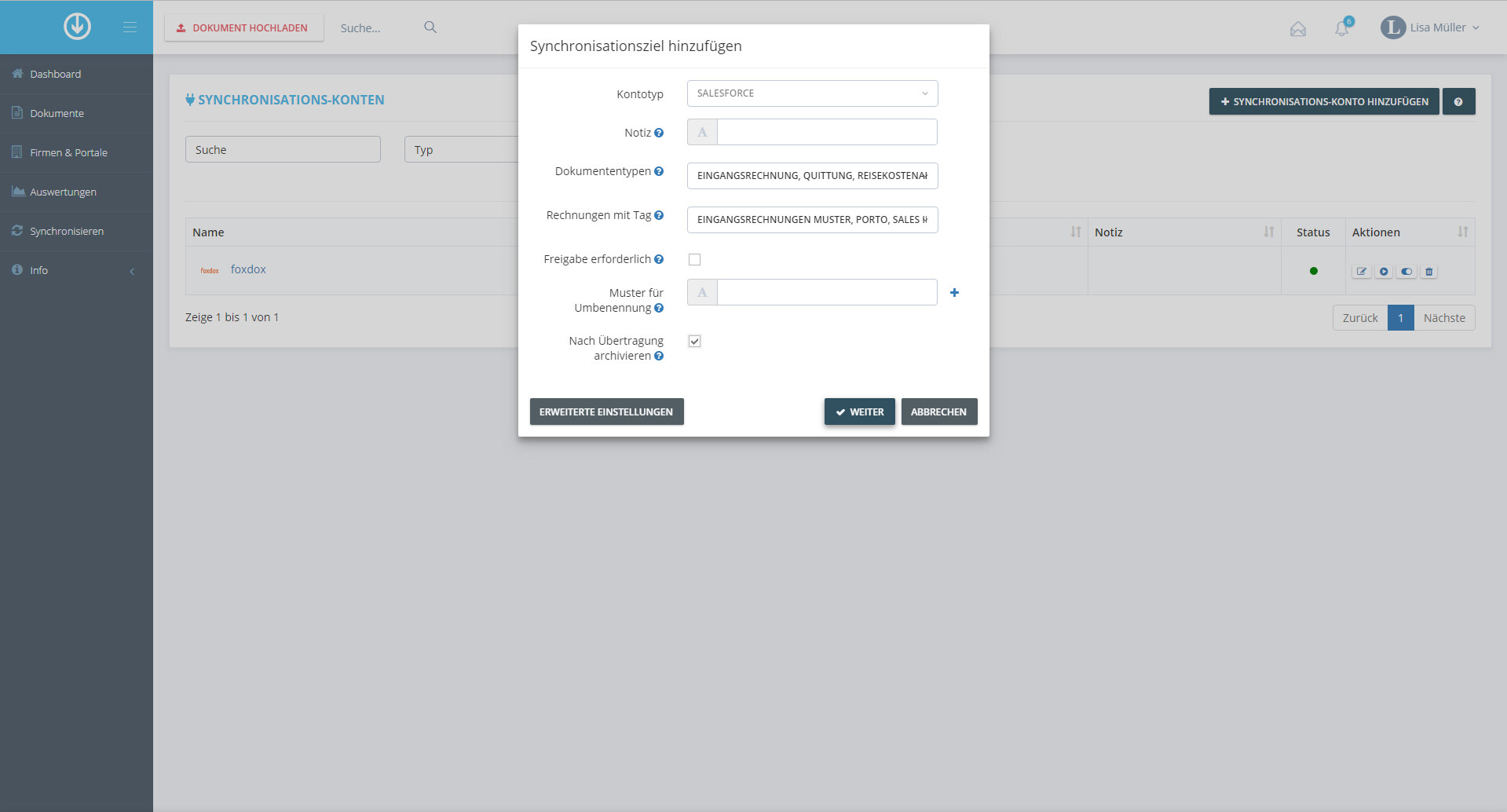Click the help icon beside Dokumententypen

tap(659, 171)
